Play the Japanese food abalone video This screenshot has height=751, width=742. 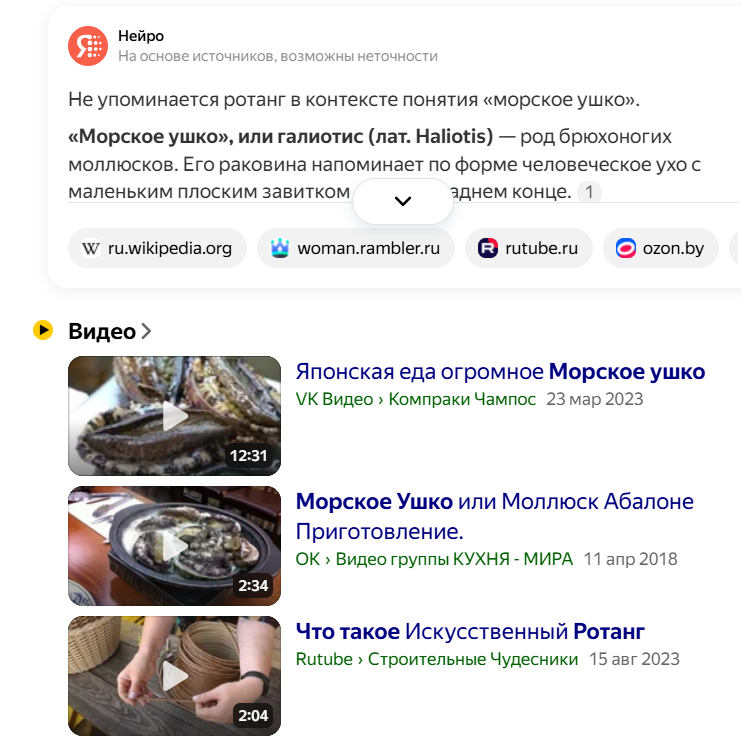pyautogui.click(x=174, y=416)
